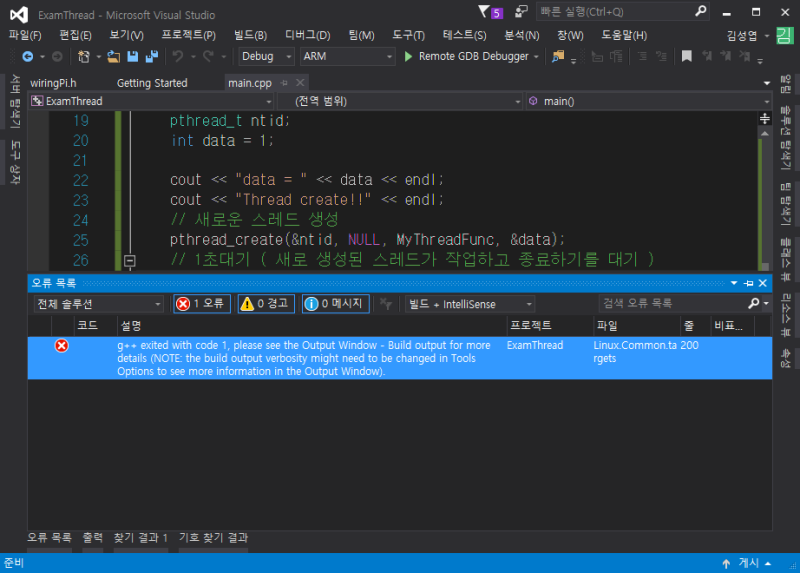Click the red error icon in error row
Image resolution: width=800 pixels, height=573 pixels.
pyautogui.click(x=61, y=346)
